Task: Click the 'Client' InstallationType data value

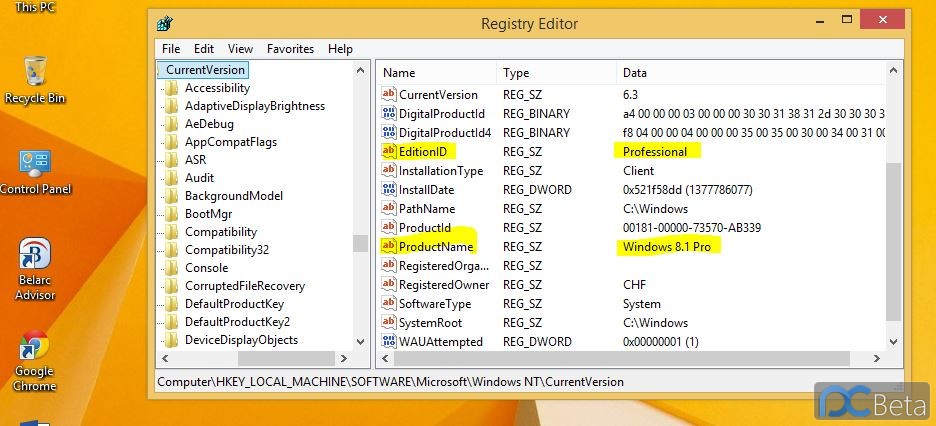Action: click(639, 171)
